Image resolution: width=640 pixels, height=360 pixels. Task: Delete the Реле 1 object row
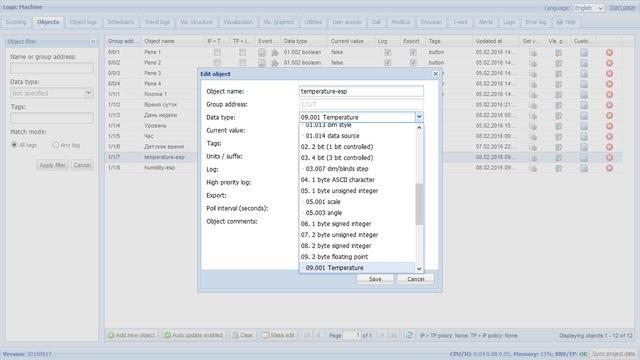point(609,52)
